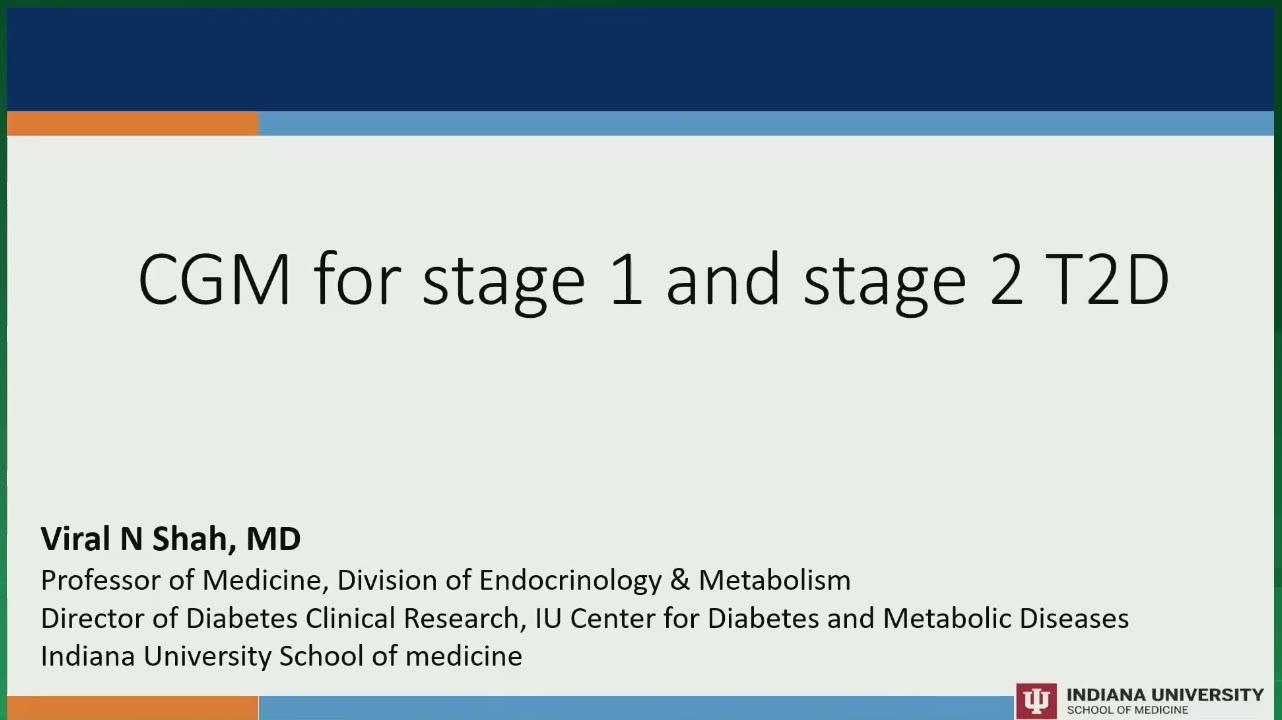Click the word and in the title
1282x720 pixels.
click(722, 279)
